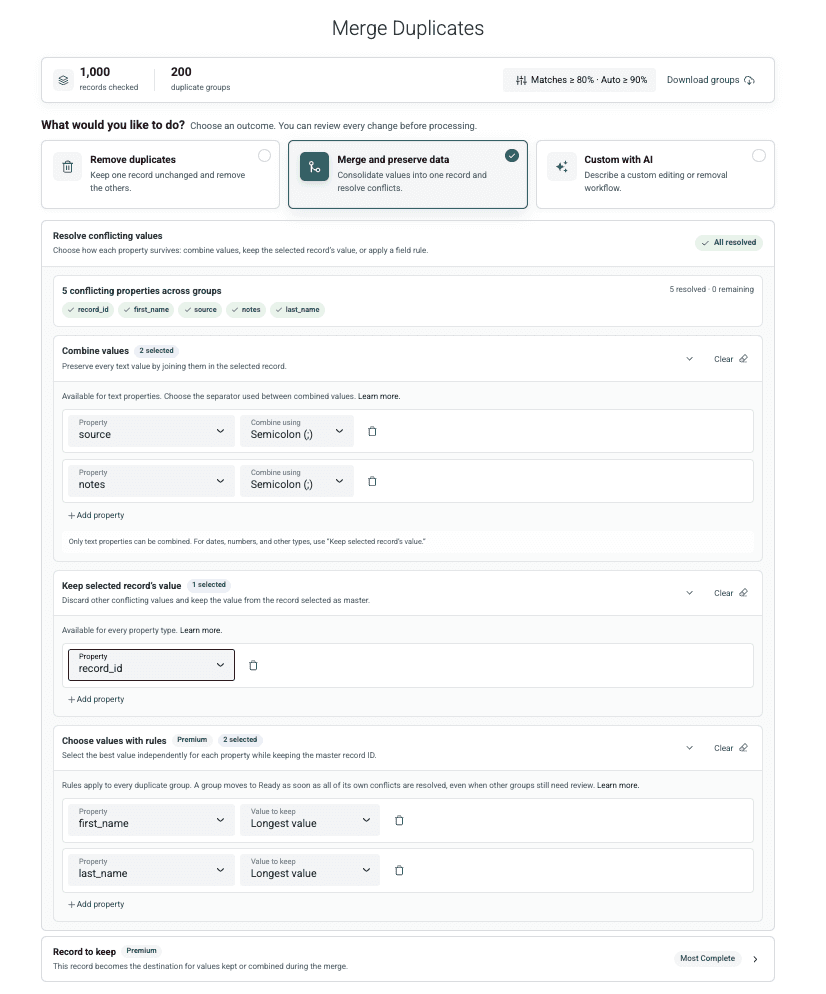Screen dimensions: 826x994
Task: Open the source property dropdown
Action: (x=152, y=431)
